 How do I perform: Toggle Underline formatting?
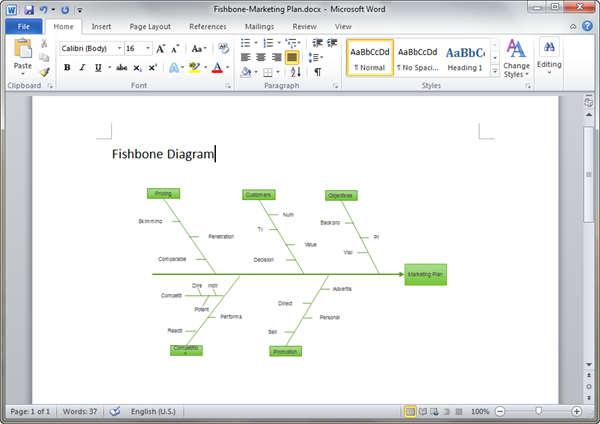pos(98,68)
